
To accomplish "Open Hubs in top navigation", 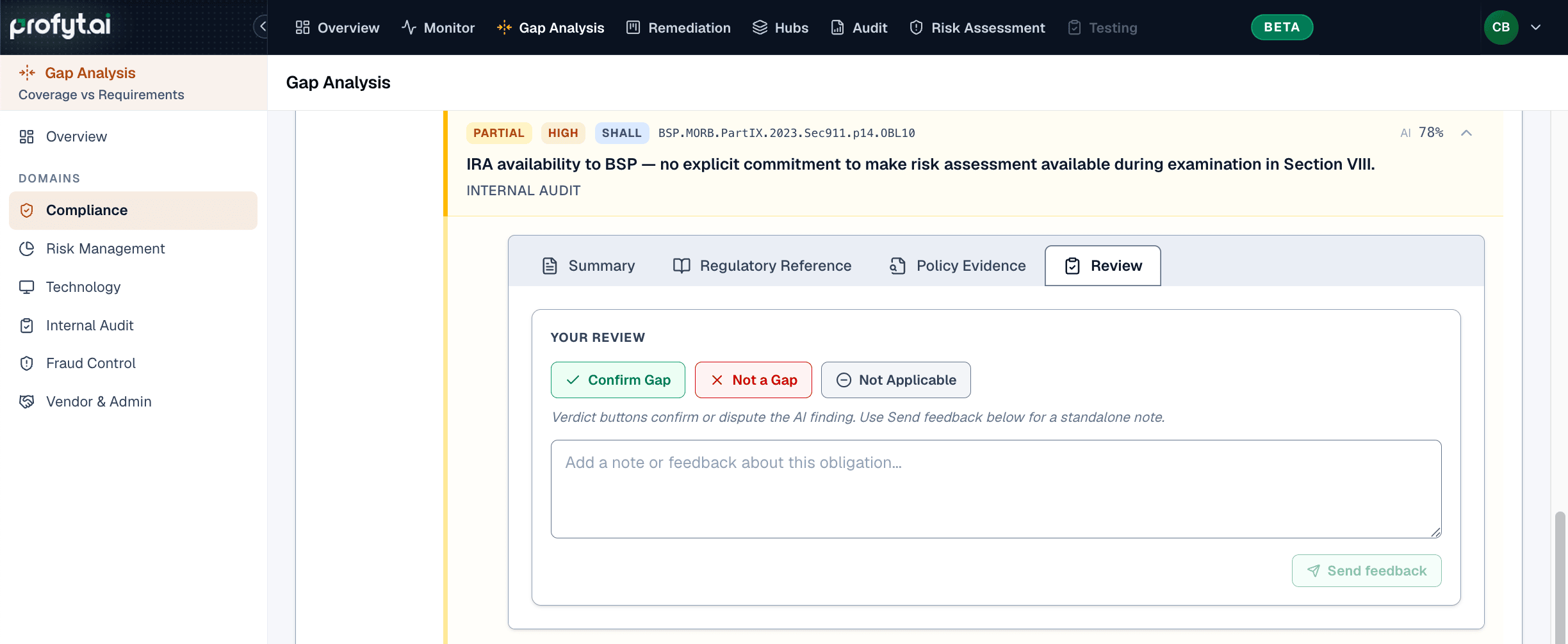I will 780,28.
